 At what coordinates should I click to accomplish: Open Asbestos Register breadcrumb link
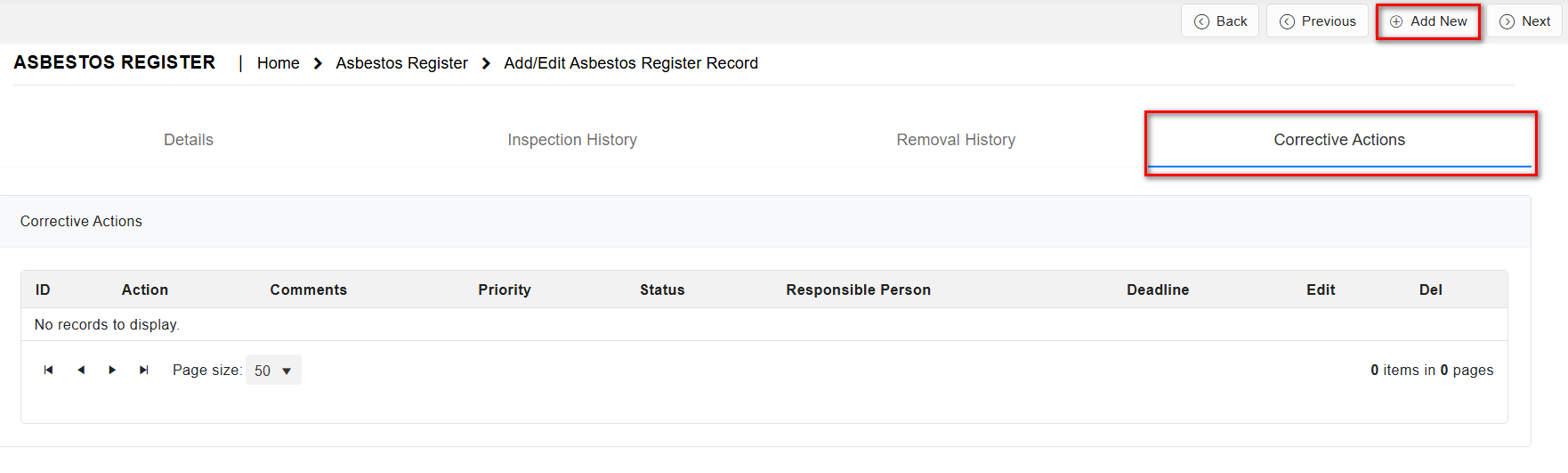tap(401, 63)
